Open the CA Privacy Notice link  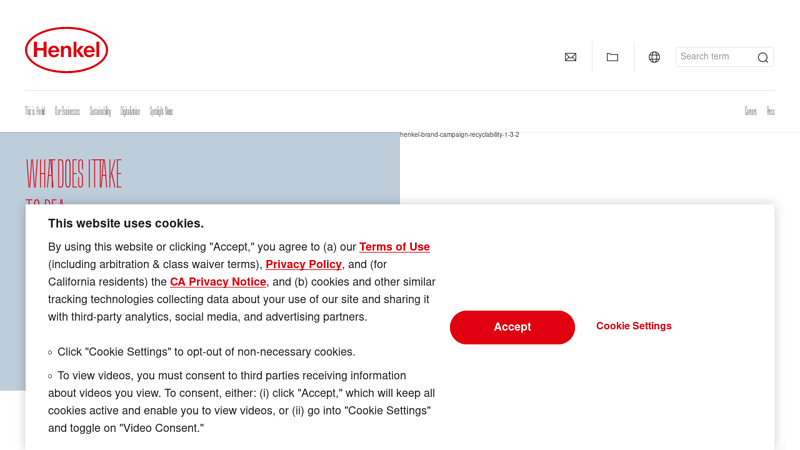(x=218, y=282)
